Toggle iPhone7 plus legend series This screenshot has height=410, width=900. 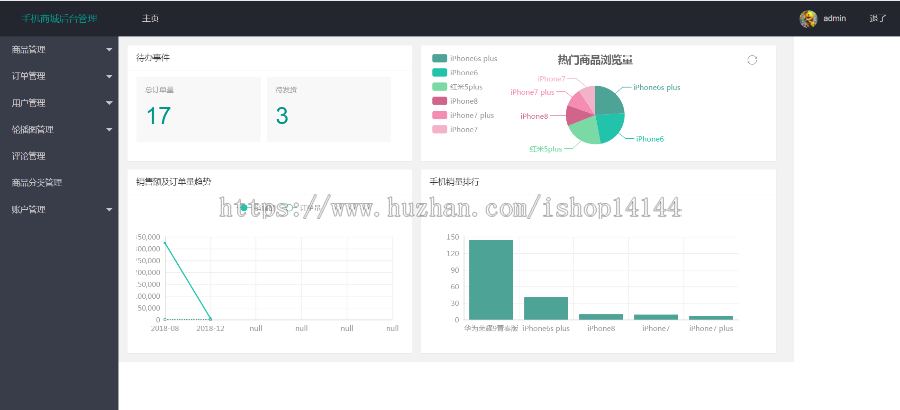(463, 115)
